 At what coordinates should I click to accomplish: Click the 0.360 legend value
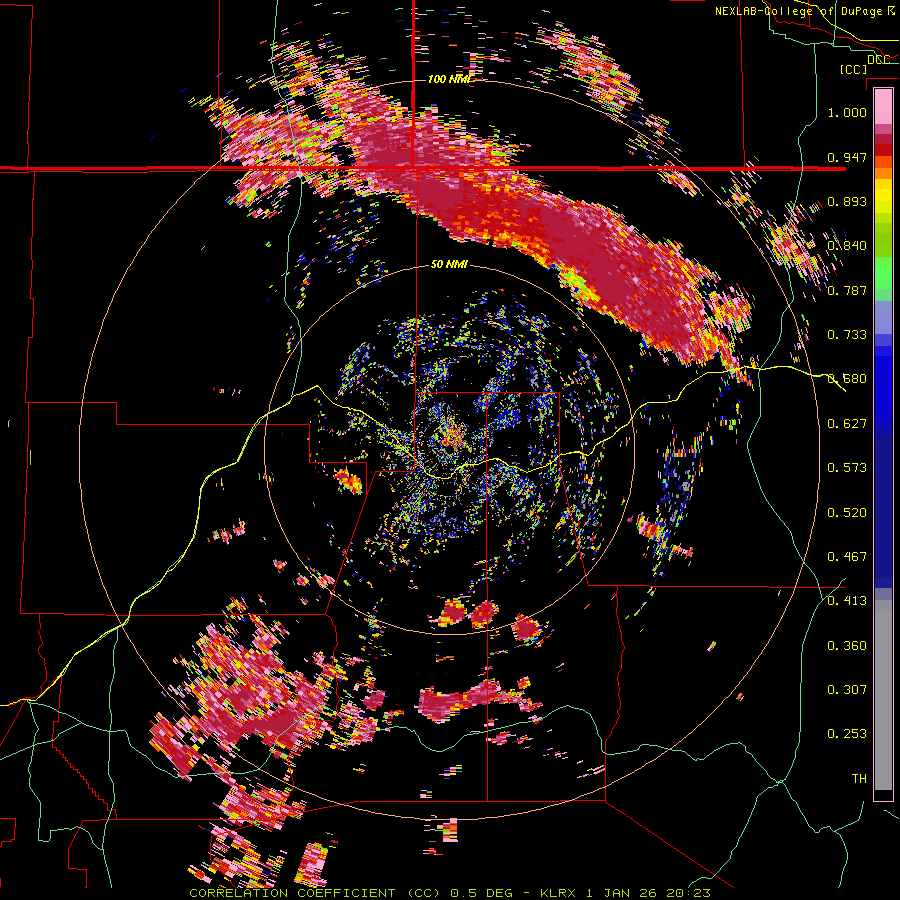(x=847, y=645)
